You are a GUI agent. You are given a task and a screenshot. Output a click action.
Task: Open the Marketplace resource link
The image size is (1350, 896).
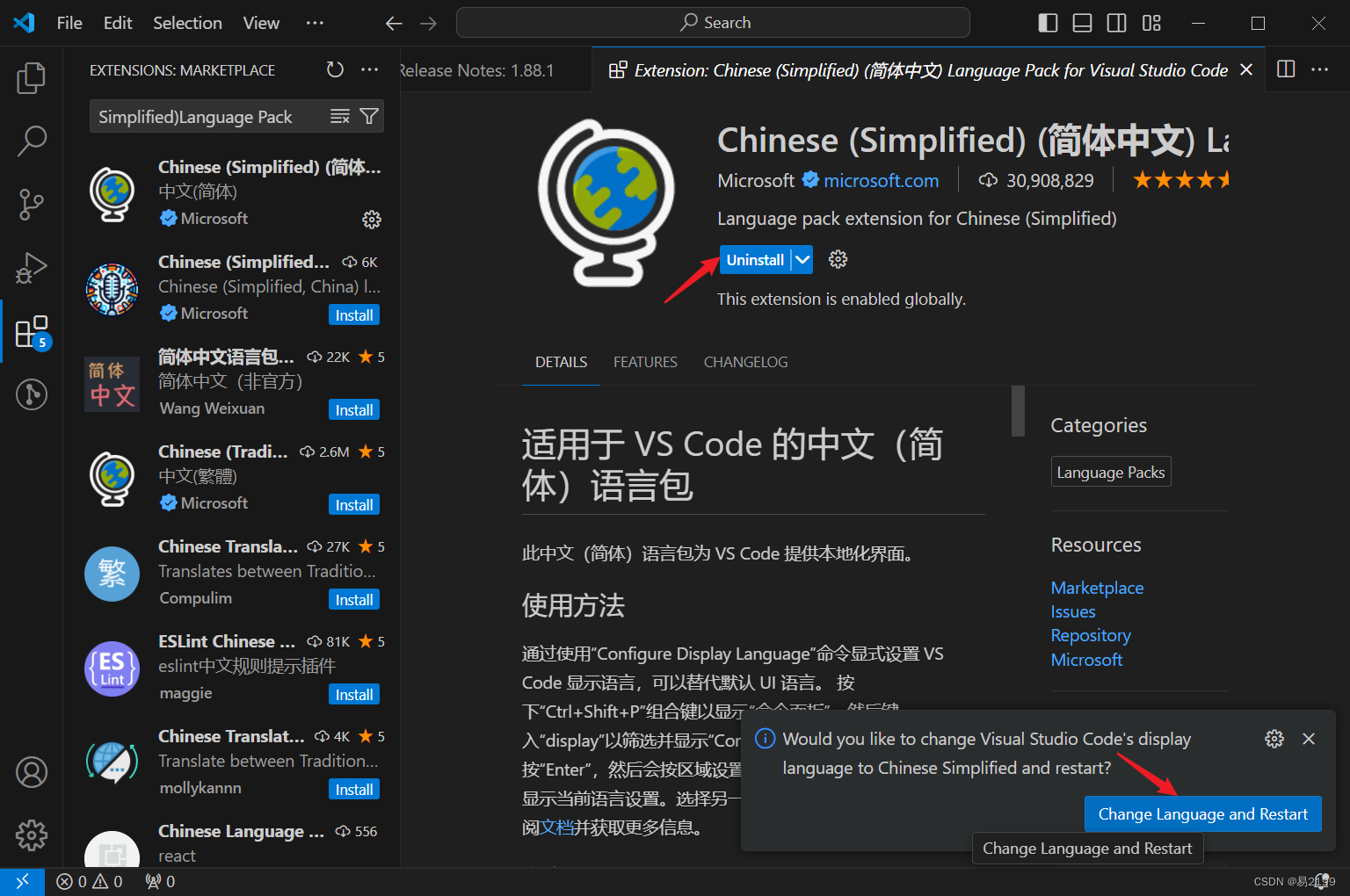(1097, 588)
